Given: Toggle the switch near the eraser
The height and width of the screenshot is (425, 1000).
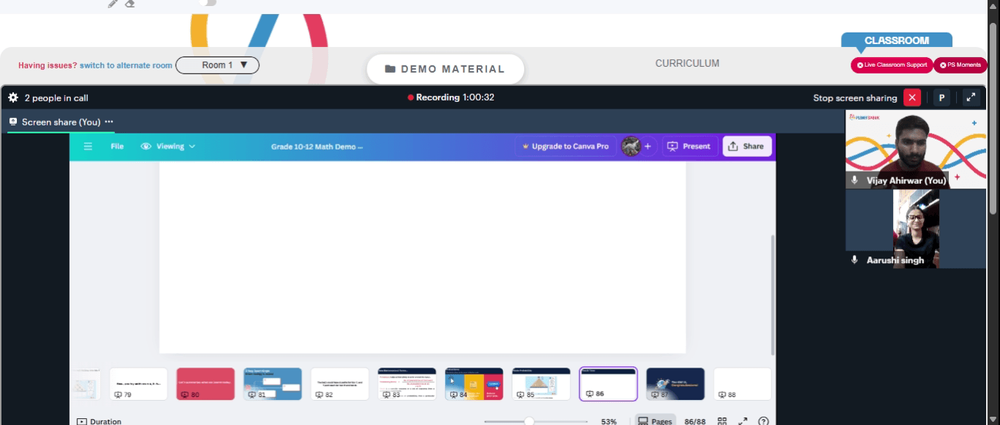Looking at the screenshot, I should click(208, 3).
